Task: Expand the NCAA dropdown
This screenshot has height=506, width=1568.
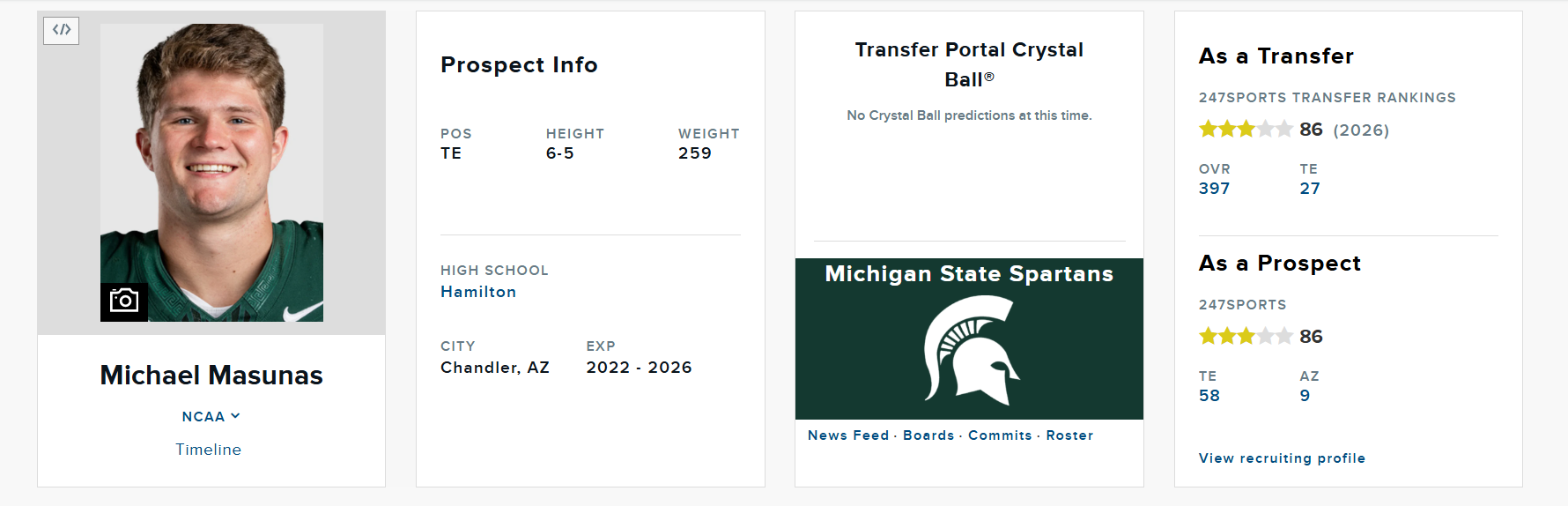Action: pyautogui.click(x=211, y=416)
